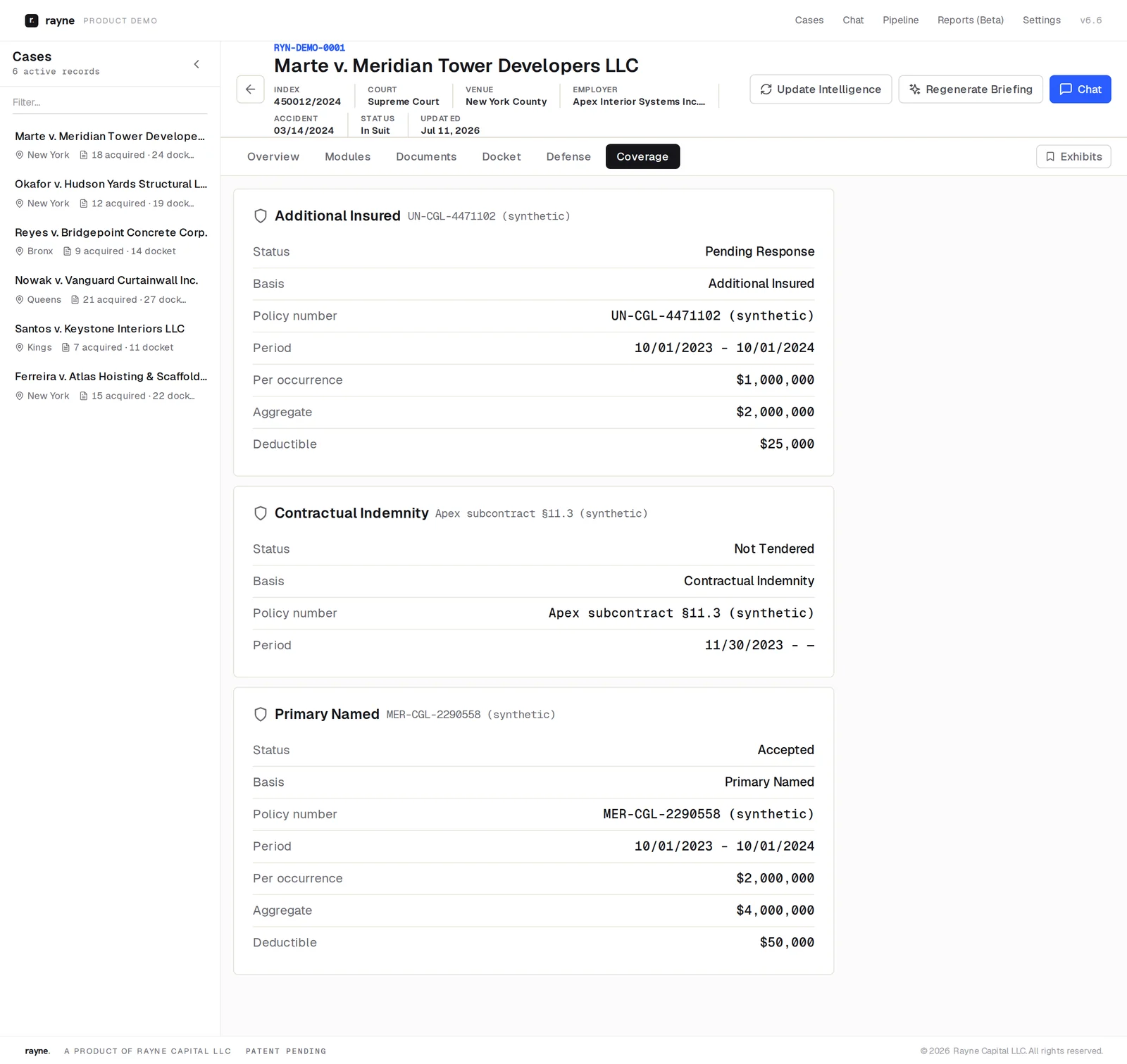Click the Pending Response status value
This screenshot has height=1064, width=1127.
pos(759,251)
